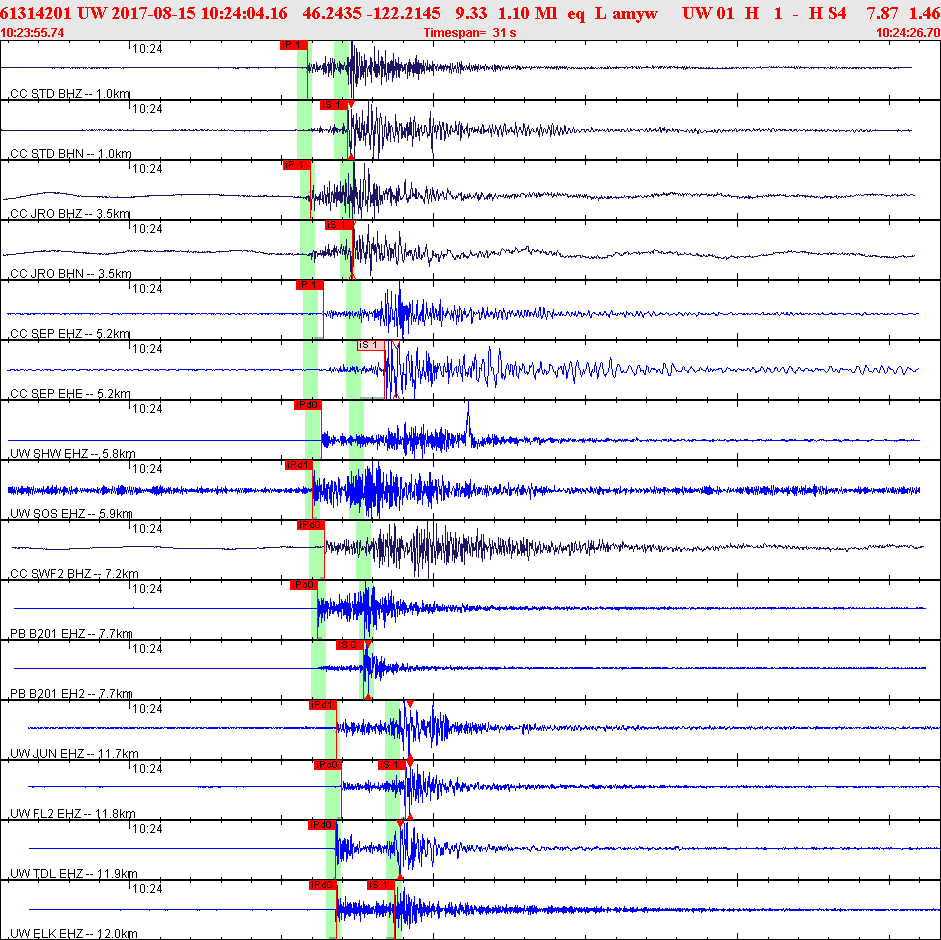The height and width of the screenshot is (940, 941).
Task: Select the 'CC JRO BHN -- 3.5km' channel label
Action: click(71, 274)
